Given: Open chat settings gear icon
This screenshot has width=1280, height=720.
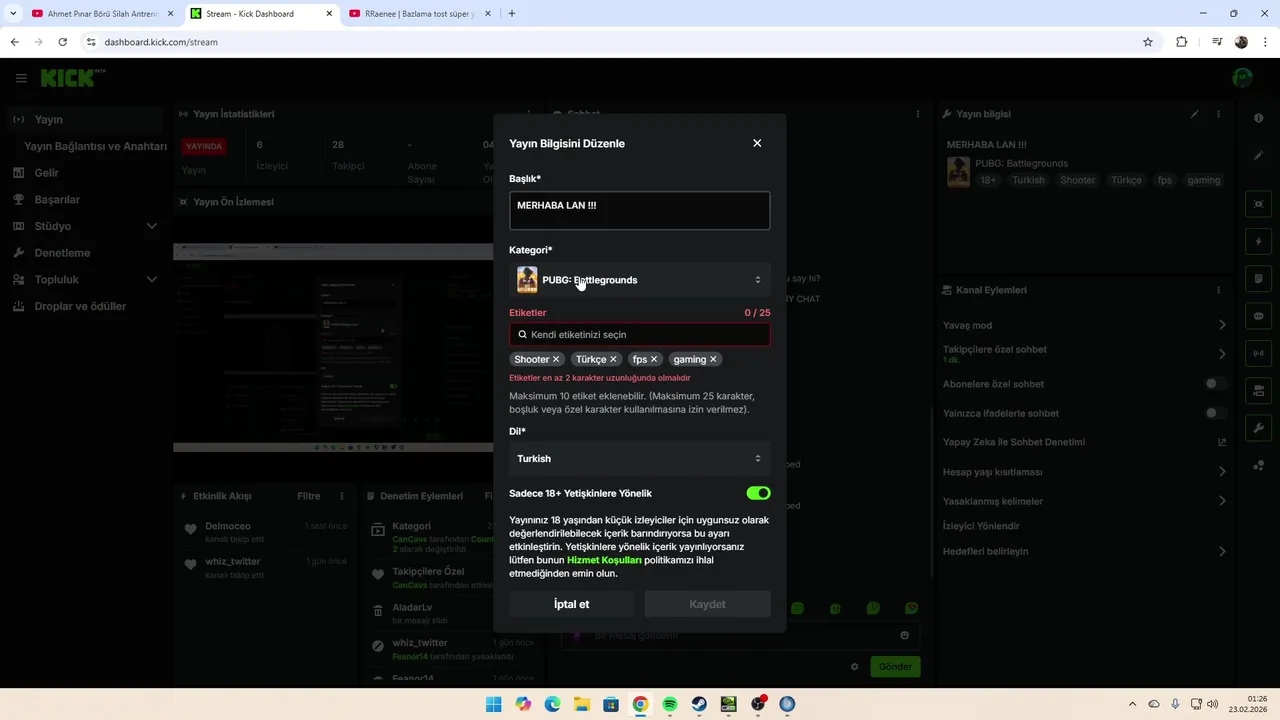Looking at the screenshot, I should tap(854, 667).
